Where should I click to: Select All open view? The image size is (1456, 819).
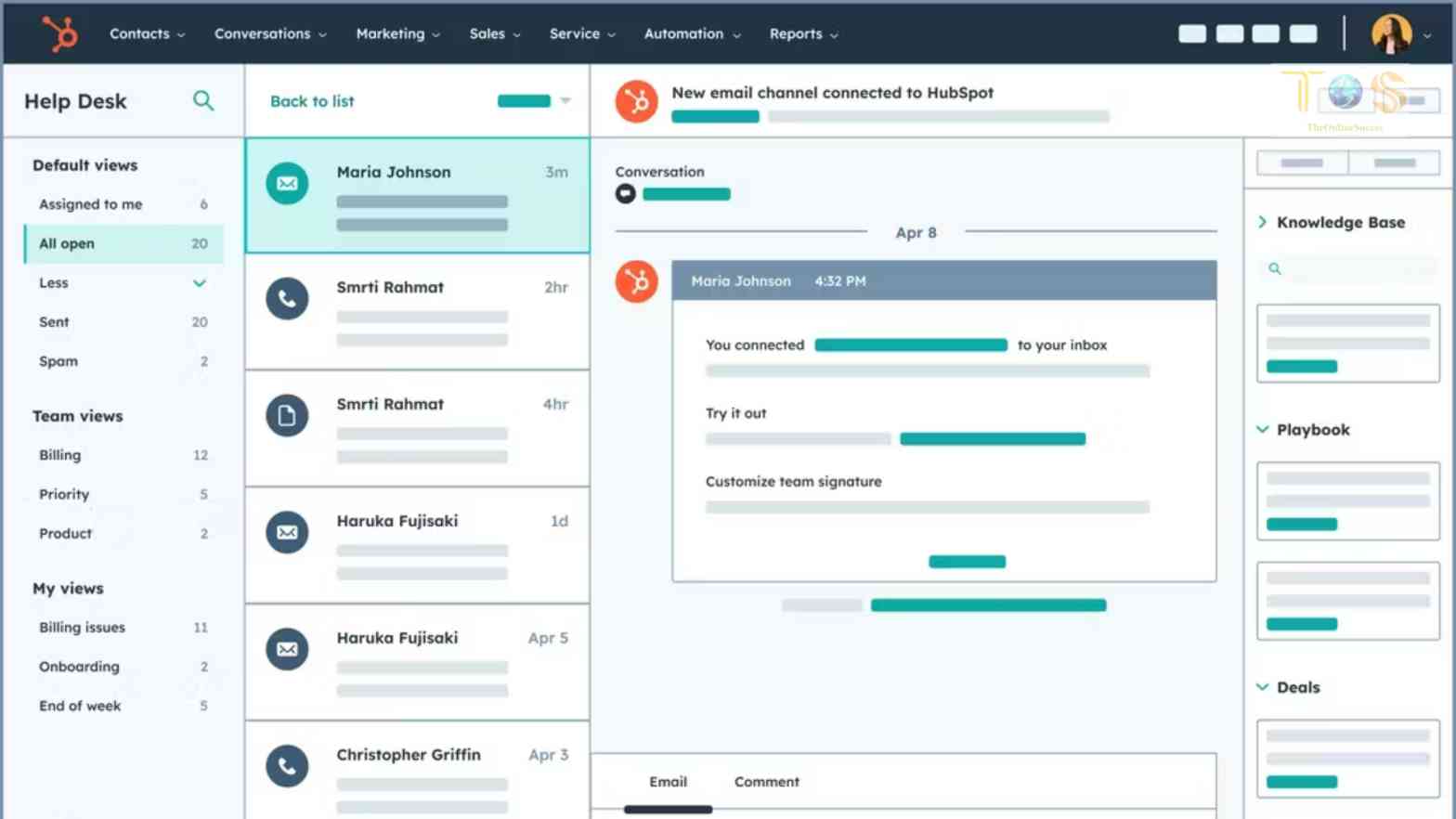point(123,243)
